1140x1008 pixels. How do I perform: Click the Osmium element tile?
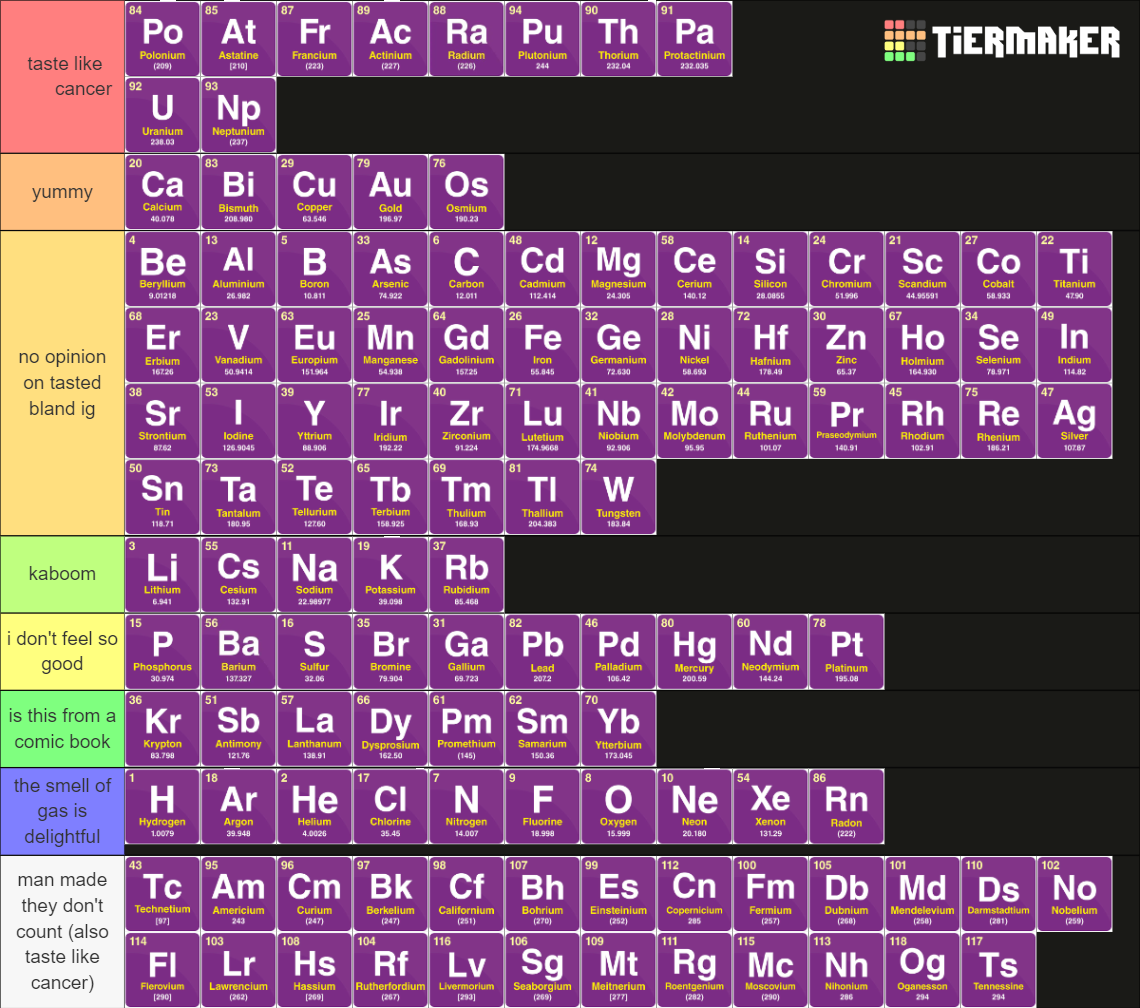coord(466,192)
